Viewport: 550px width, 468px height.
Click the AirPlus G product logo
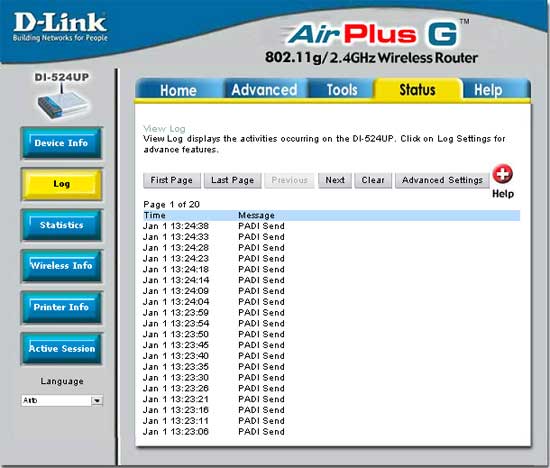(x=376, y=34)
